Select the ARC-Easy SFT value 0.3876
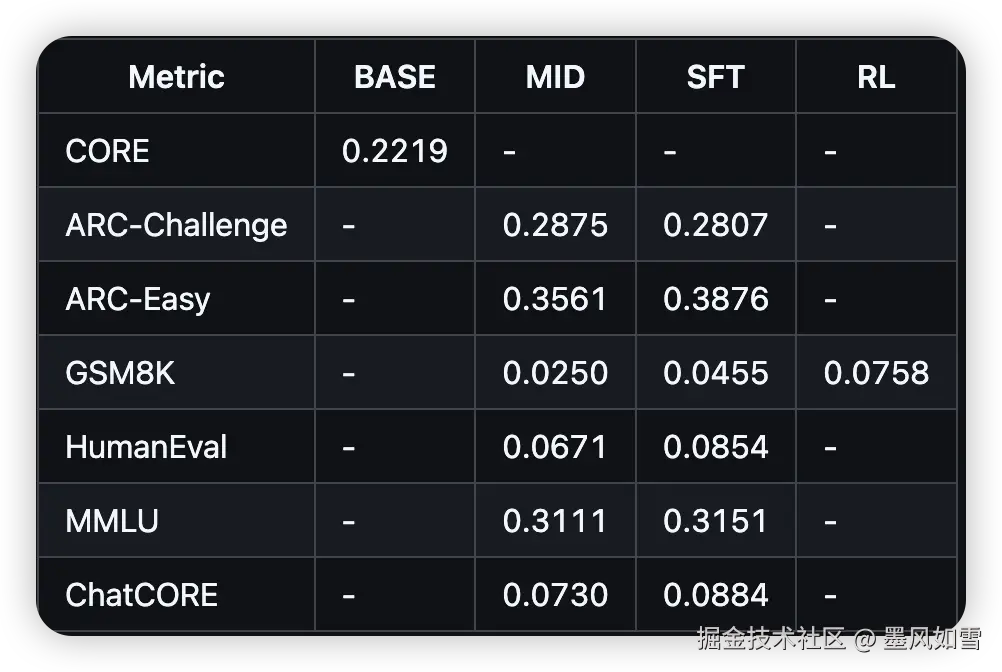This screenshot has width=1002, height=672. 716,299
